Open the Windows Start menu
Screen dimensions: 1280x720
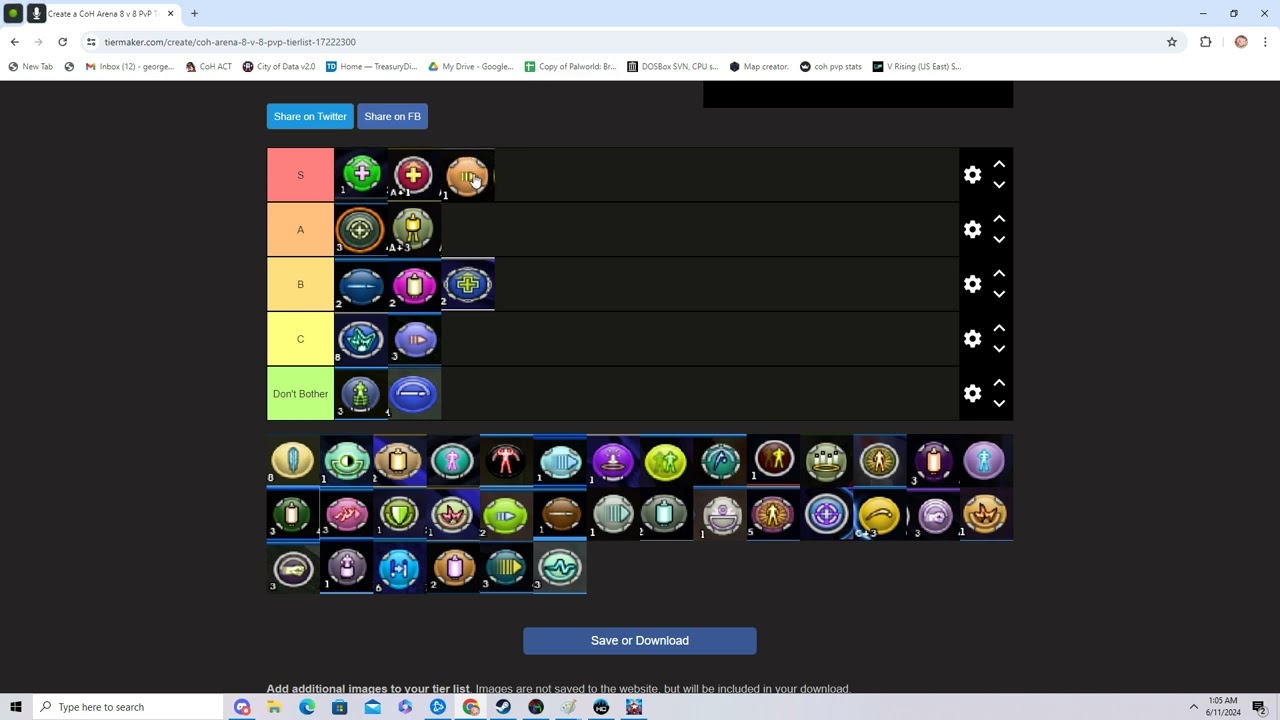tap(16, 707)
